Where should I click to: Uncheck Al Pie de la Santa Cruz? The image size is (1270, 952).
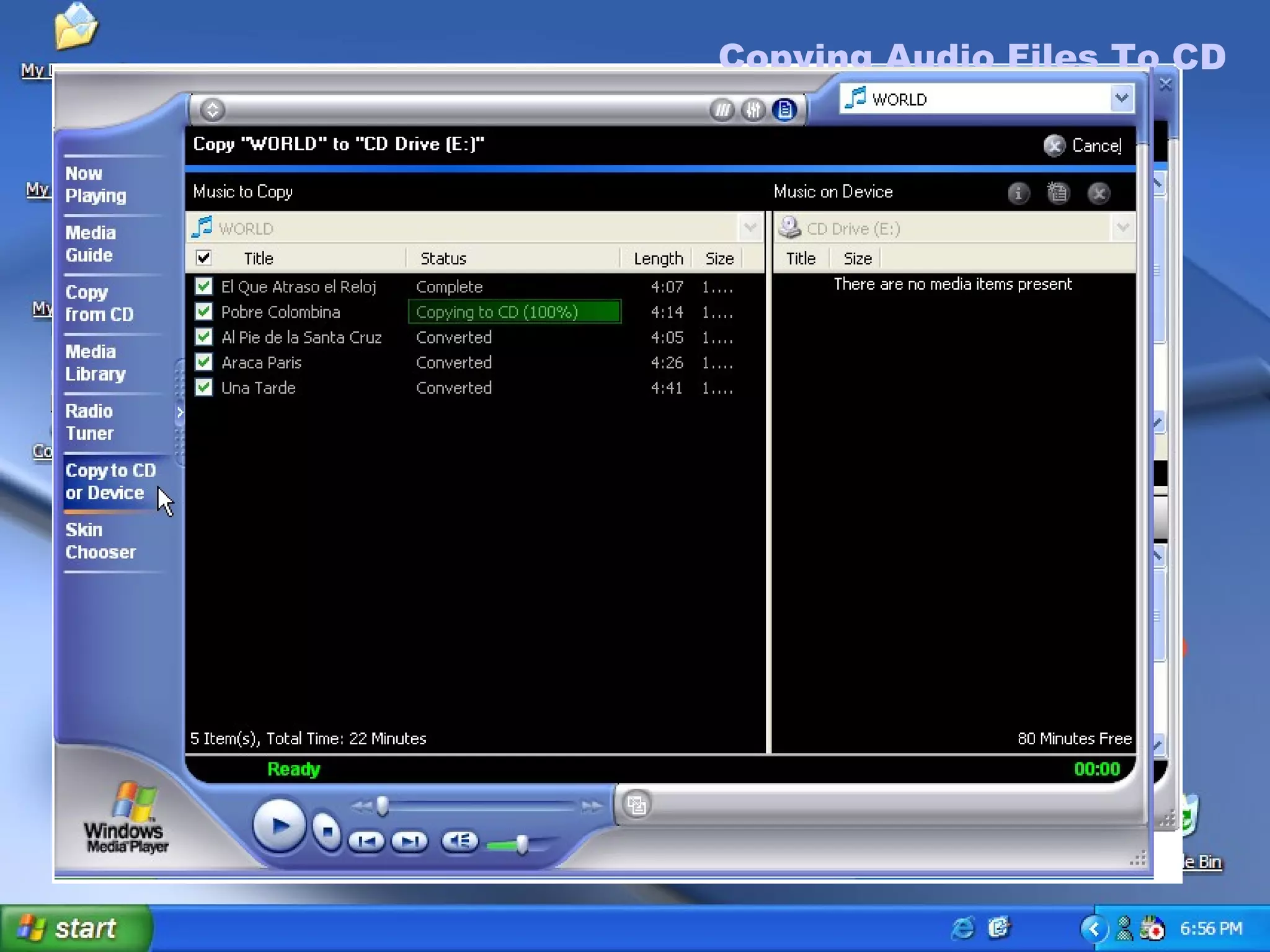tap(203, 337)
